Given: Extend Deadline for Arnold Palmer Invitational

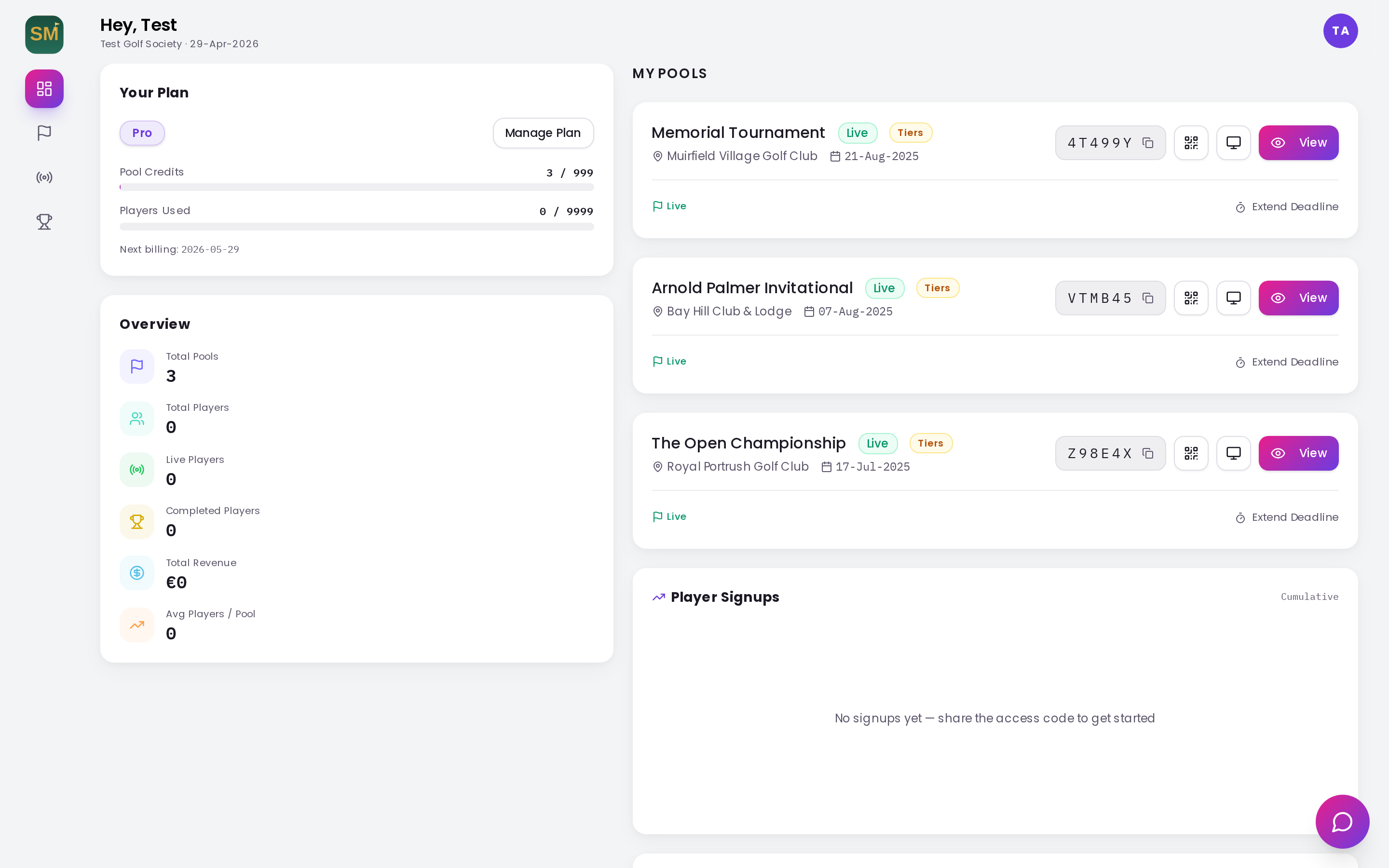Looking at the screenshot, I should click(x=1286, y=362).
